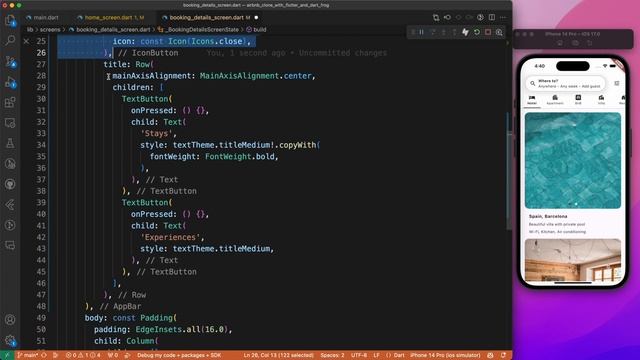
Task: Click Step Over in debug toolbar
Action: 433,32
